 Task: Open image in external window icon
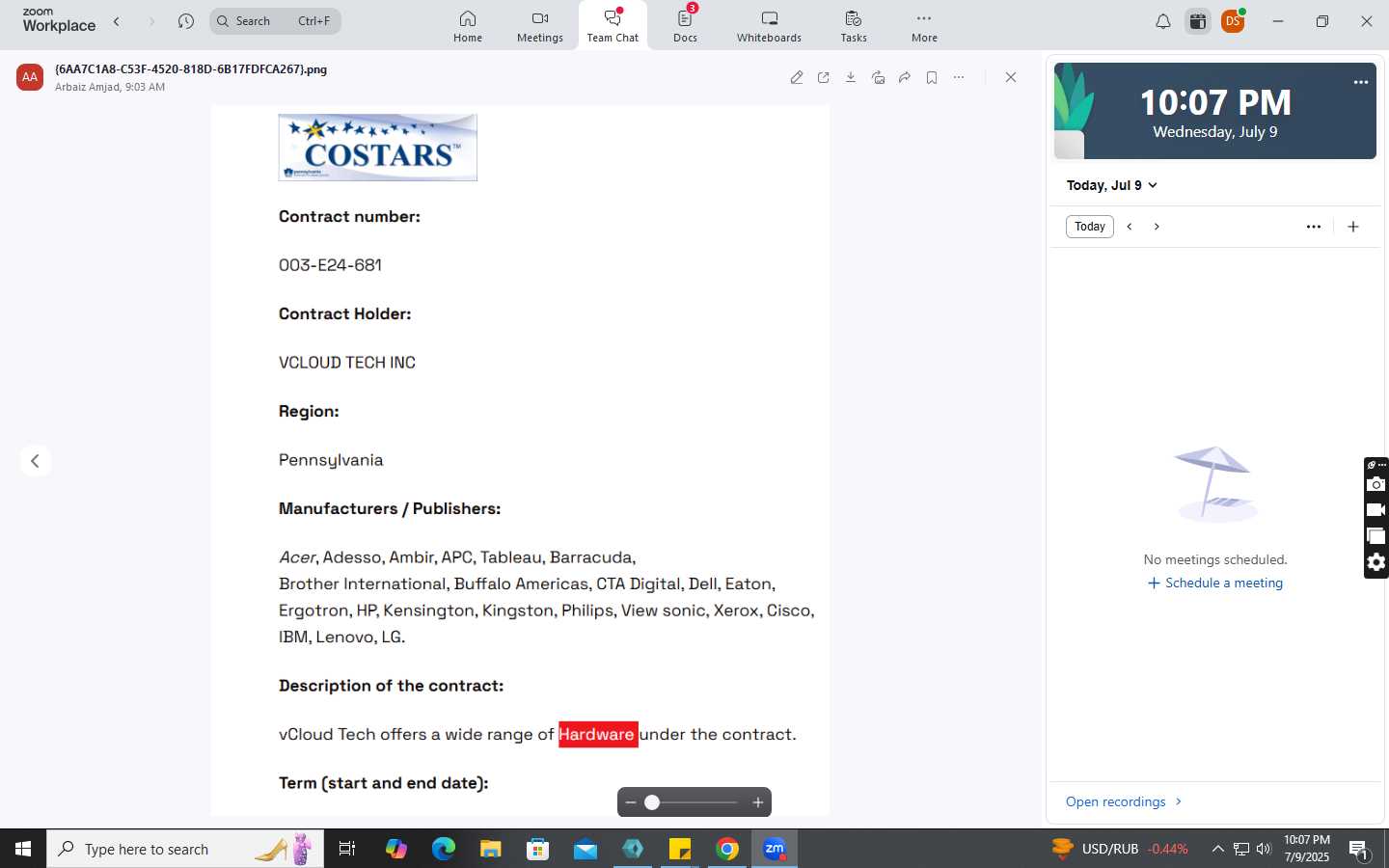[x=824, y=77]
